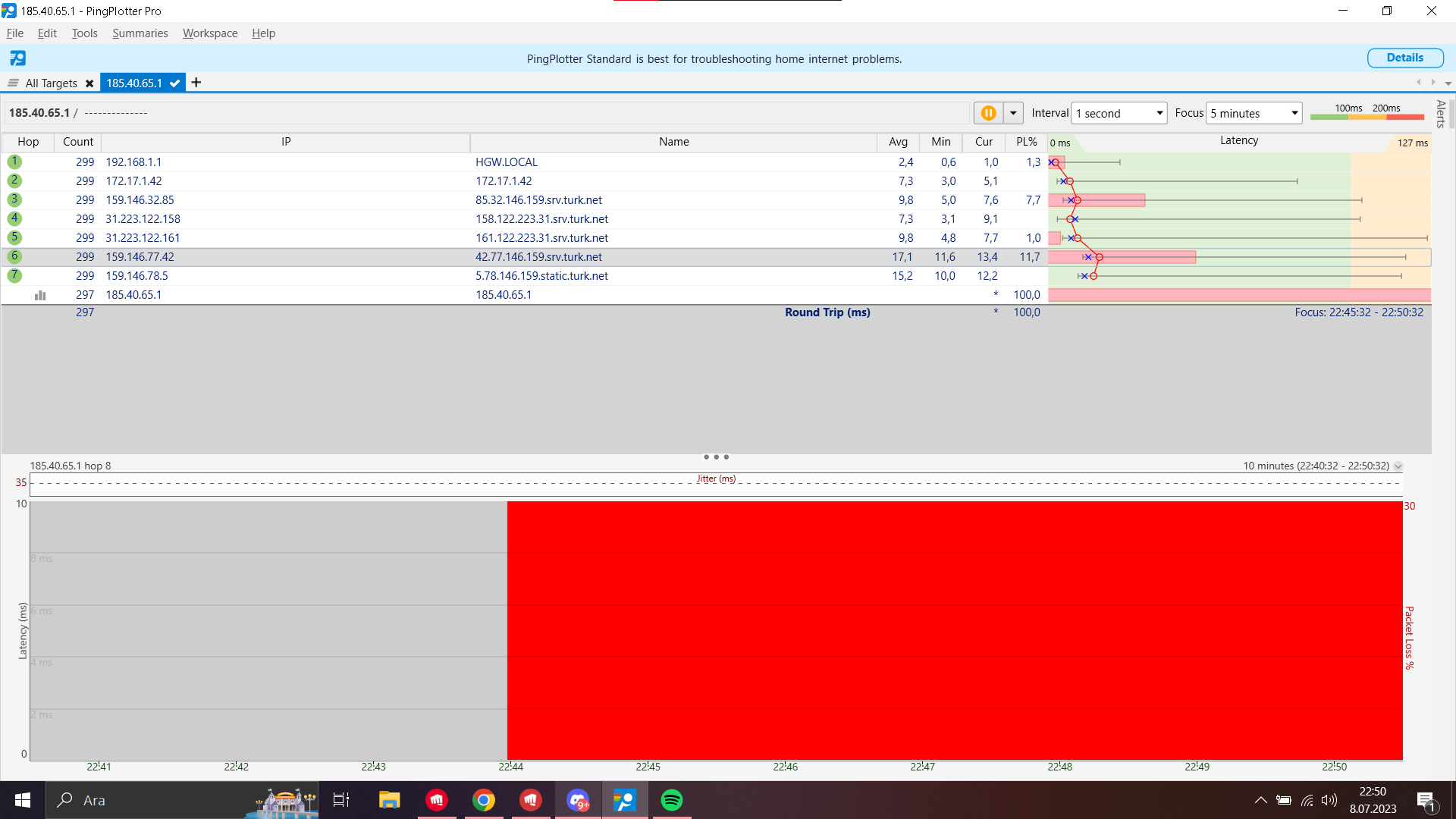Click the bar graph icon for hop 8

tap(40, 295)
